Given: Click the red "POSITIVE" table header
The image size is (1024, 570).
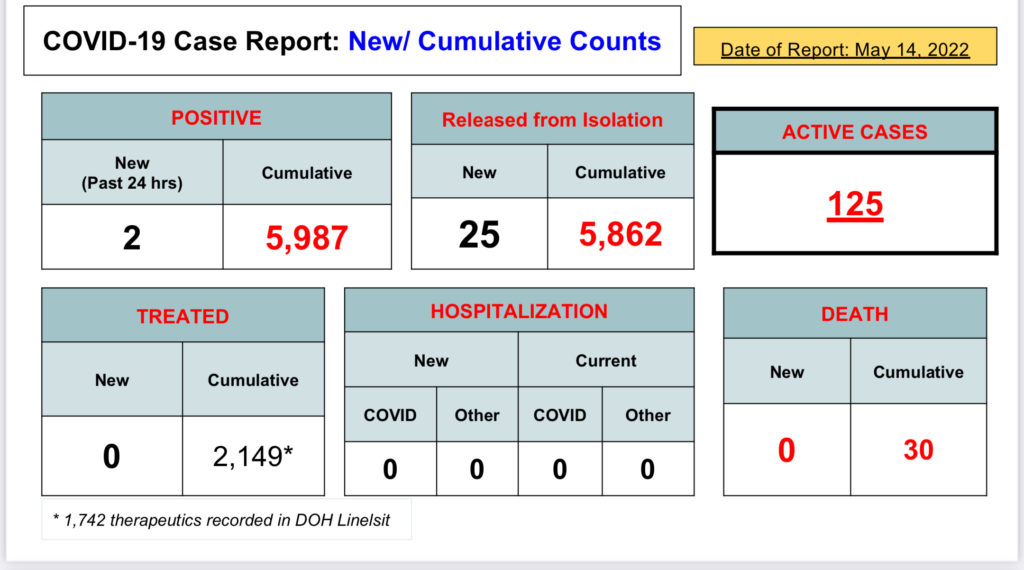Looking at the screenshot, I should (216, 118).
